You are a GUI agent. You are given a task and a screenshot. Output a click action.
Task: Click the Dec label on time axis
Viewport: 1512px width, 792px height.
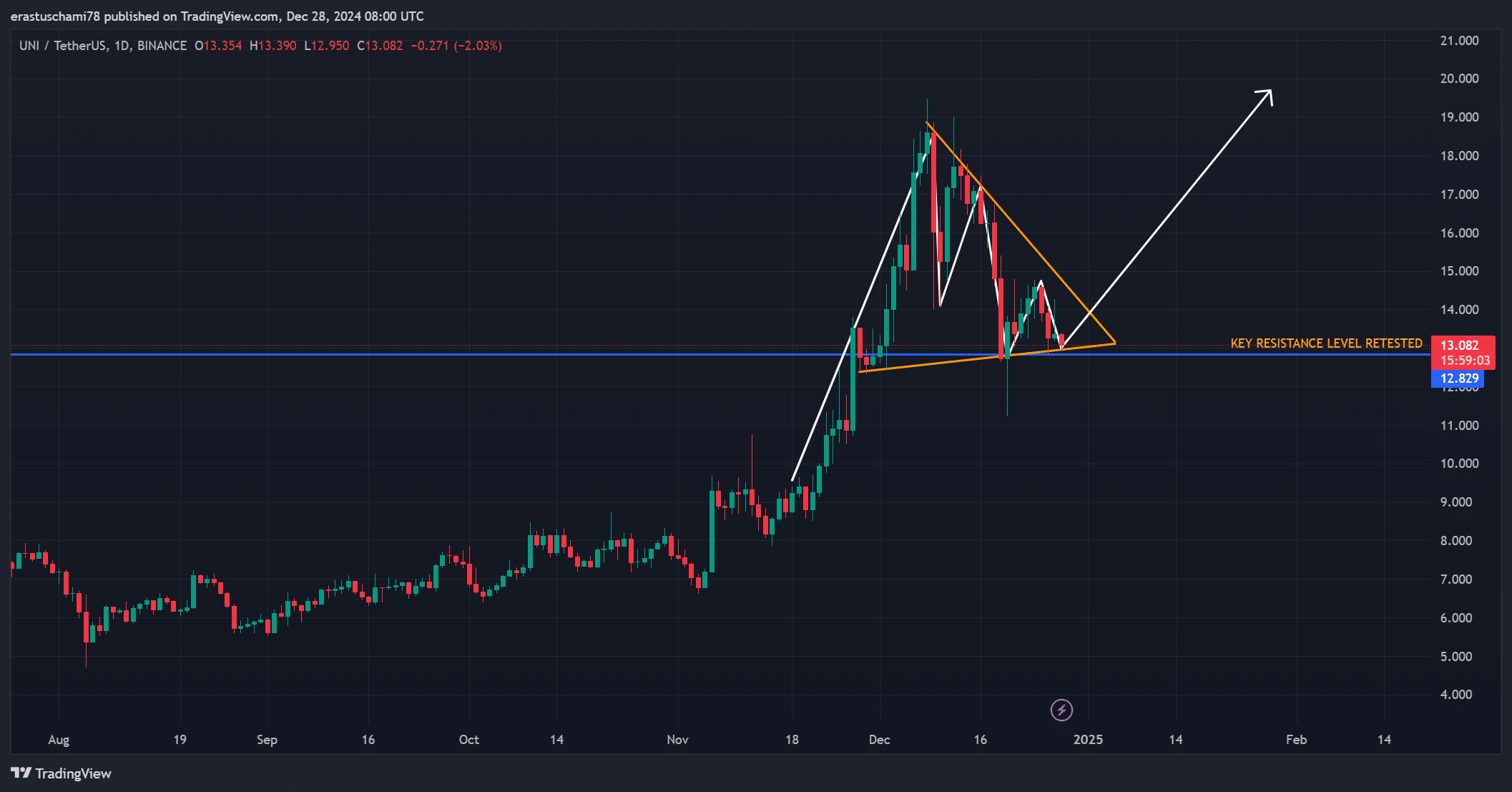(x=879, y=740)
